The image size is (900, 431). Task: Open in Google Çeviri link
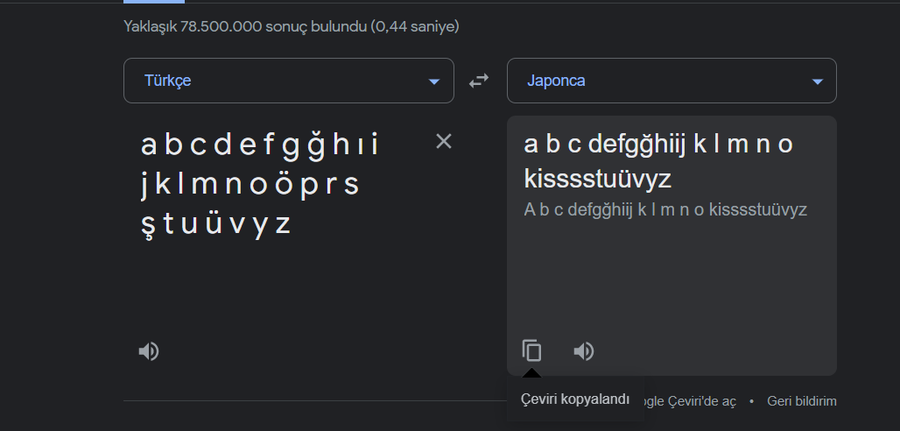[690, 401]
